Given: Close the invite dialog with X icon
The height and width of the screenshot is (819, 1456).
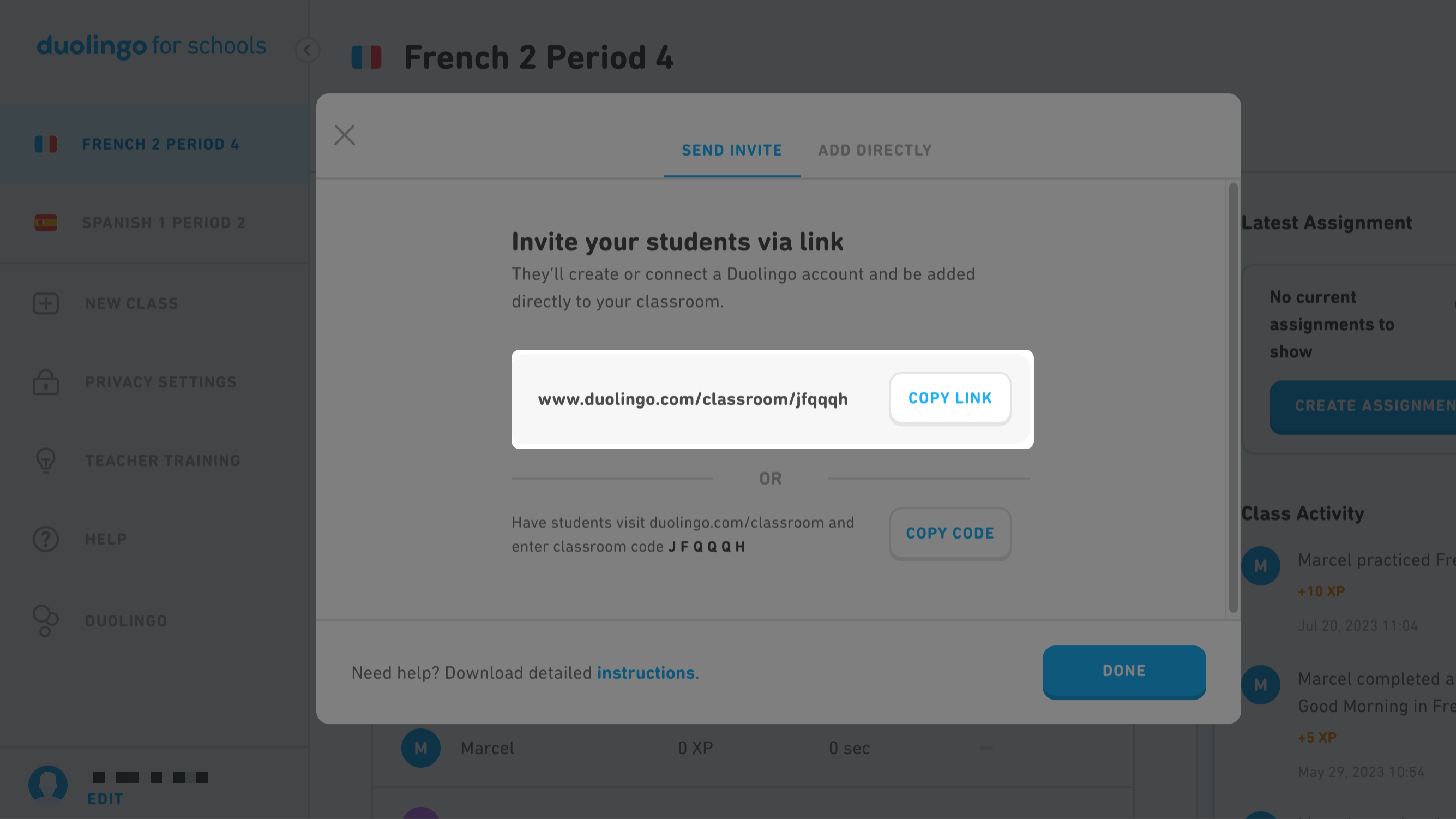Looking at the screenshot, I should (344, 135).
